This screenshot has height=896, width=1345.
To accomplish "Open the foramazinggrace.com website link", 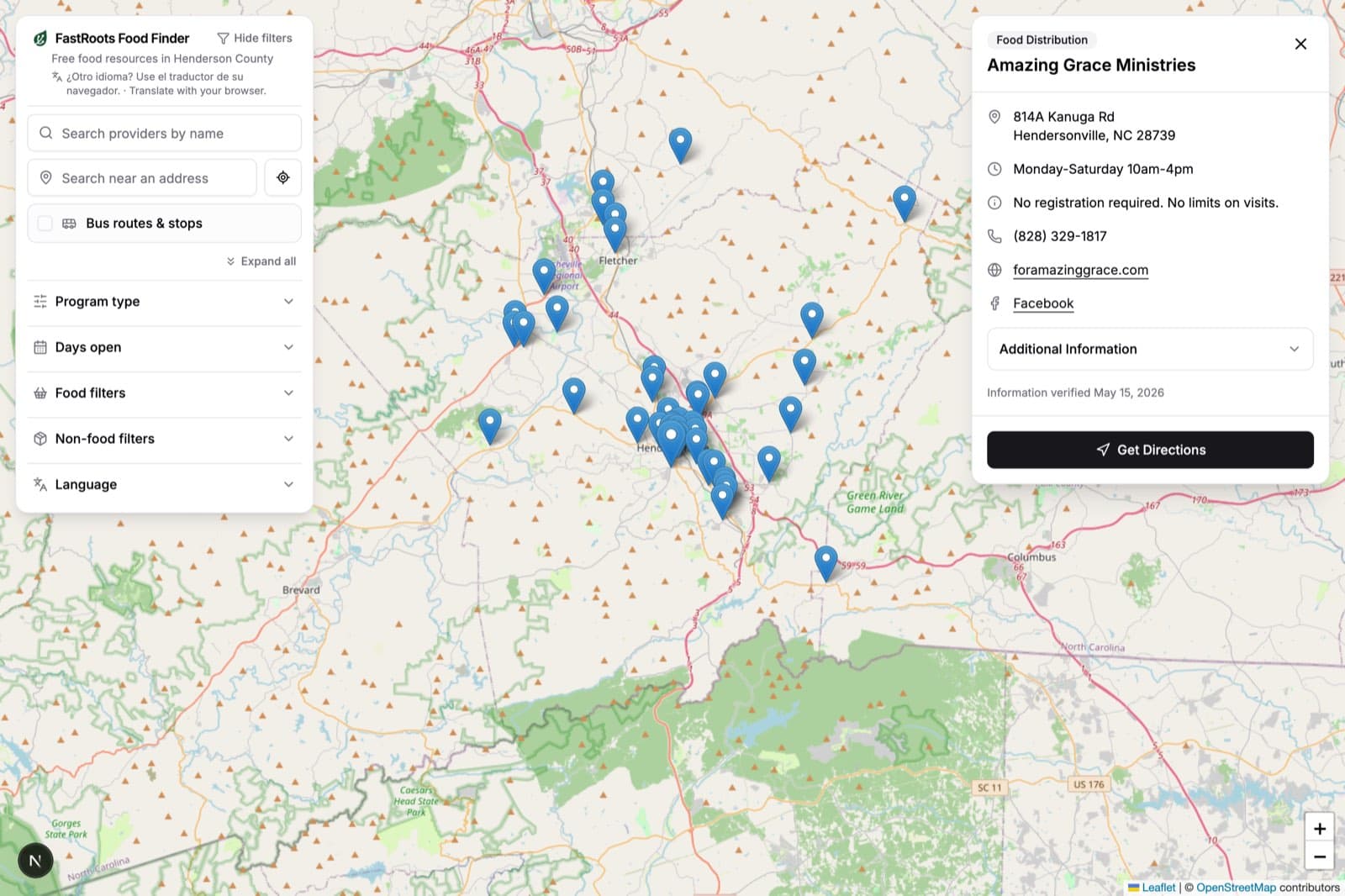I will pyautogui.click(x=1080, y=270).
